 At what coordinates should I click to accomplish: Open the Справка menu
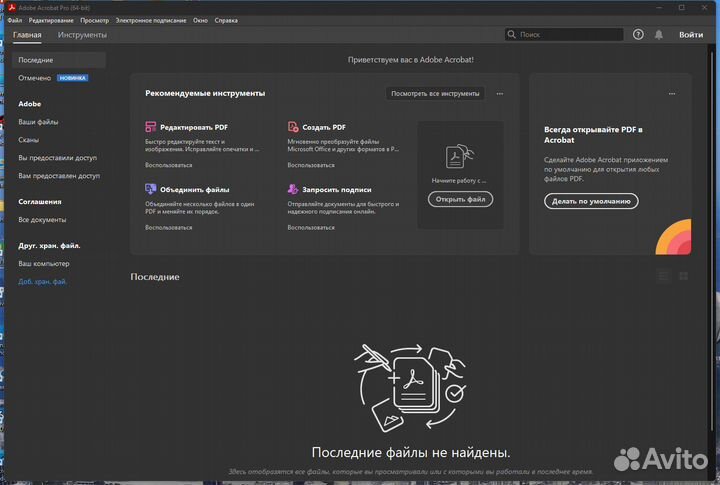point(226,20)
